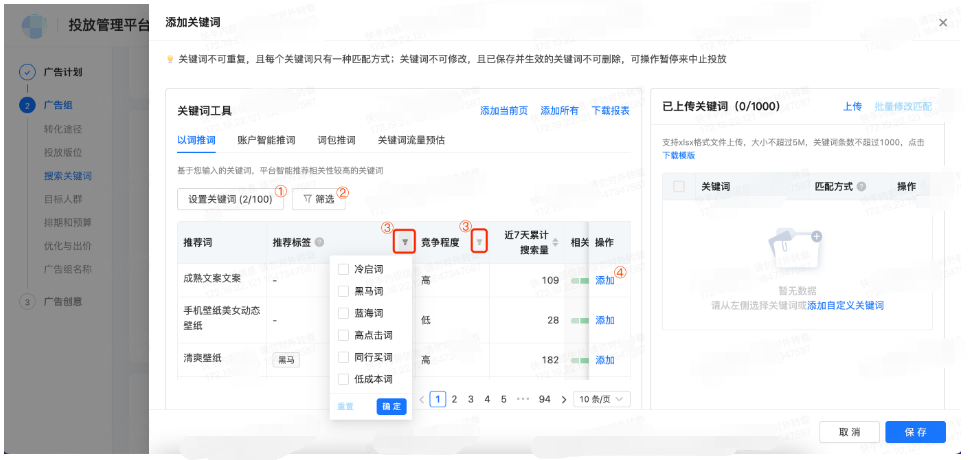Check the 蓝海词 filter option
The image size is (970, 460).
click(x=343, y=313)
